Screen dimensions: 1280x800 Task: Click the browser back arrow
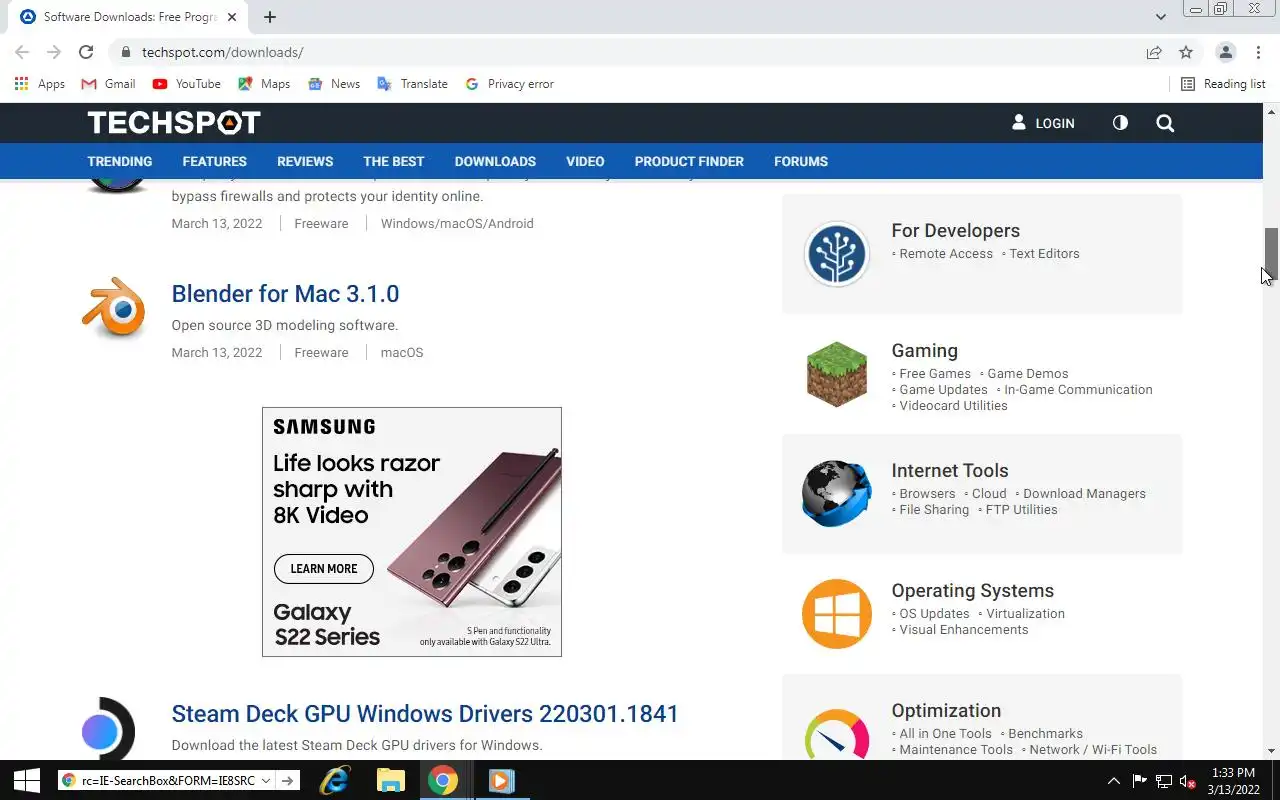22,52
